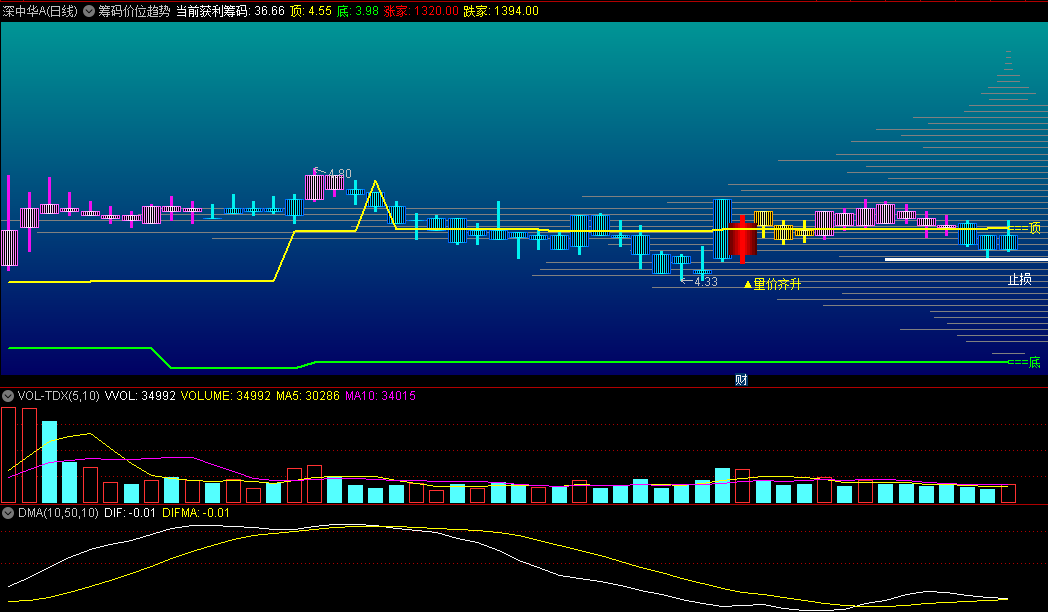The width and height of the screenshot is (1048, 612).
Task: Expand the DMA indicator menu icon
Action: 8,513
